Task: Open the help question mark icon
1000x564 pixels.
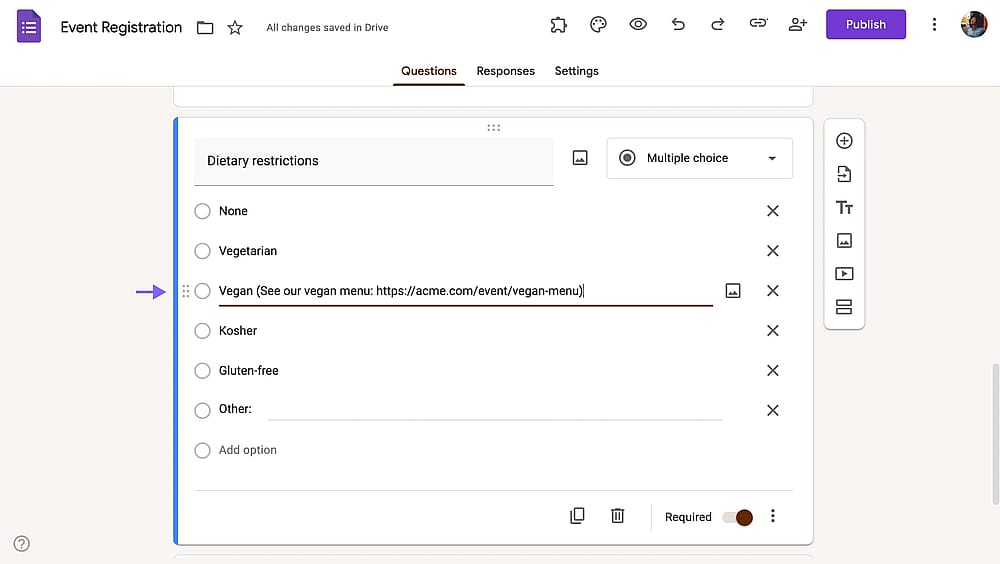Action: [22, 544]
